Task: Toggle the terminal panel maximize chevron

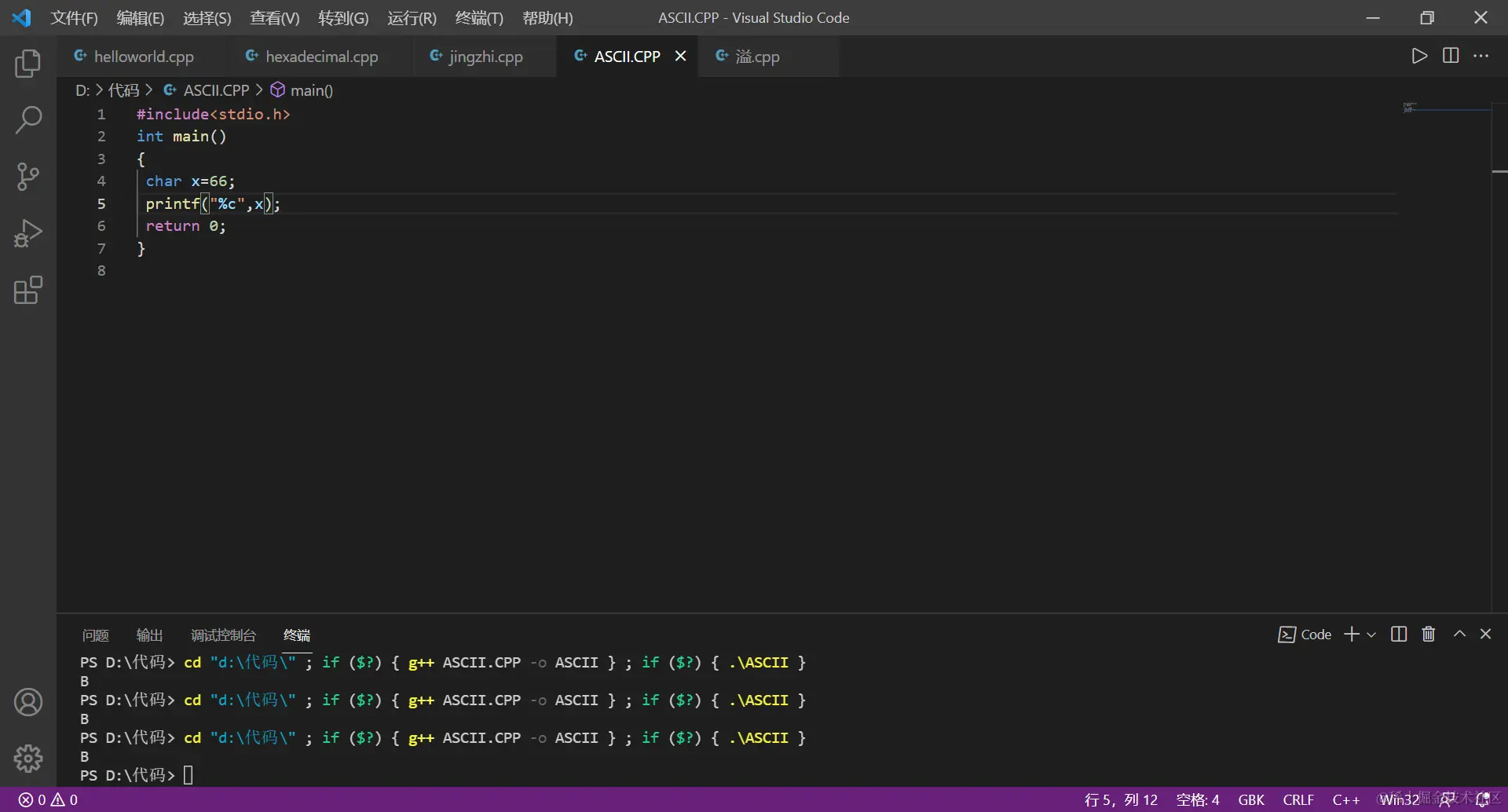Action: click(1459, 635)
